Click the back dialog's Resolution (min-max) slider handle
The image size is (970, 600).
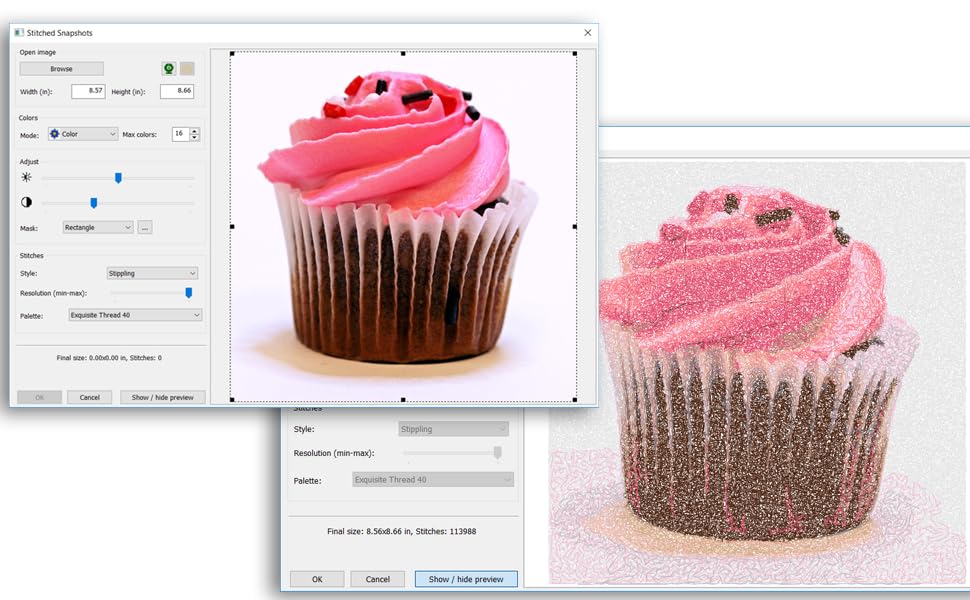tap(497, 453)
